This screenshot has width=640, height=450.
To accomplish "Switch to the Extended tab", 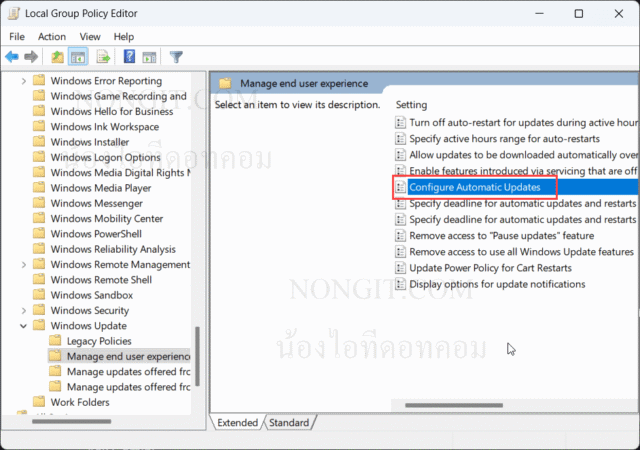I will click(238, 422).
